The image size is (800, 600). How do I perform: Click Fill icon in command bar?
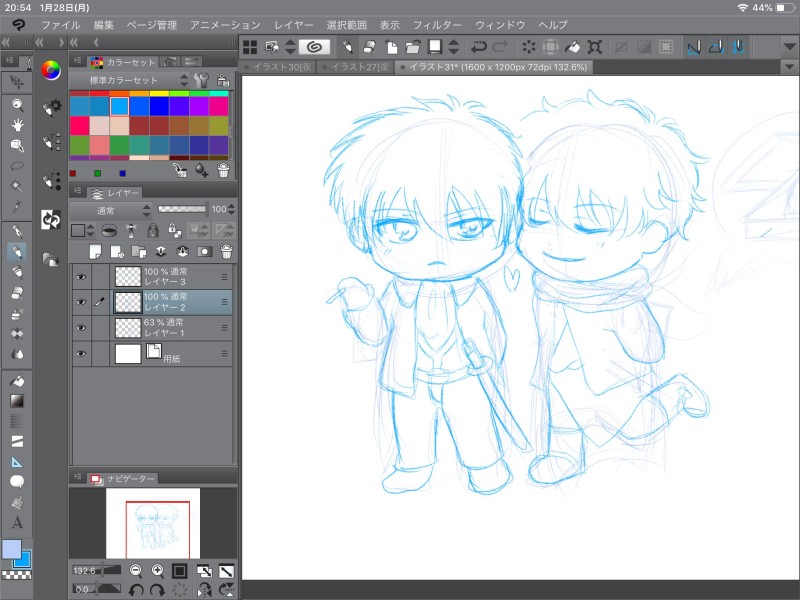click(572, 47)
